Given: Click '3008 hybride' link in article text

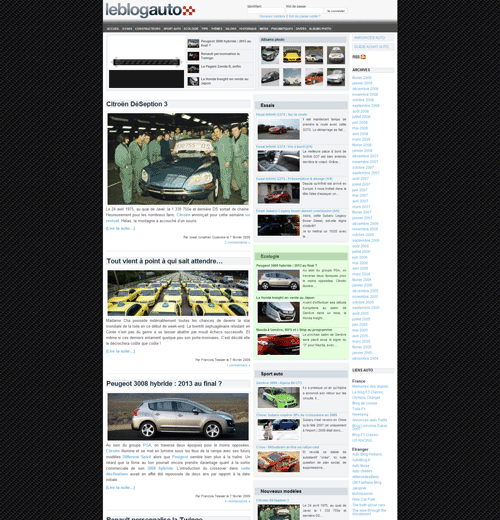Looking at the screenshot, I should [160, 468].
